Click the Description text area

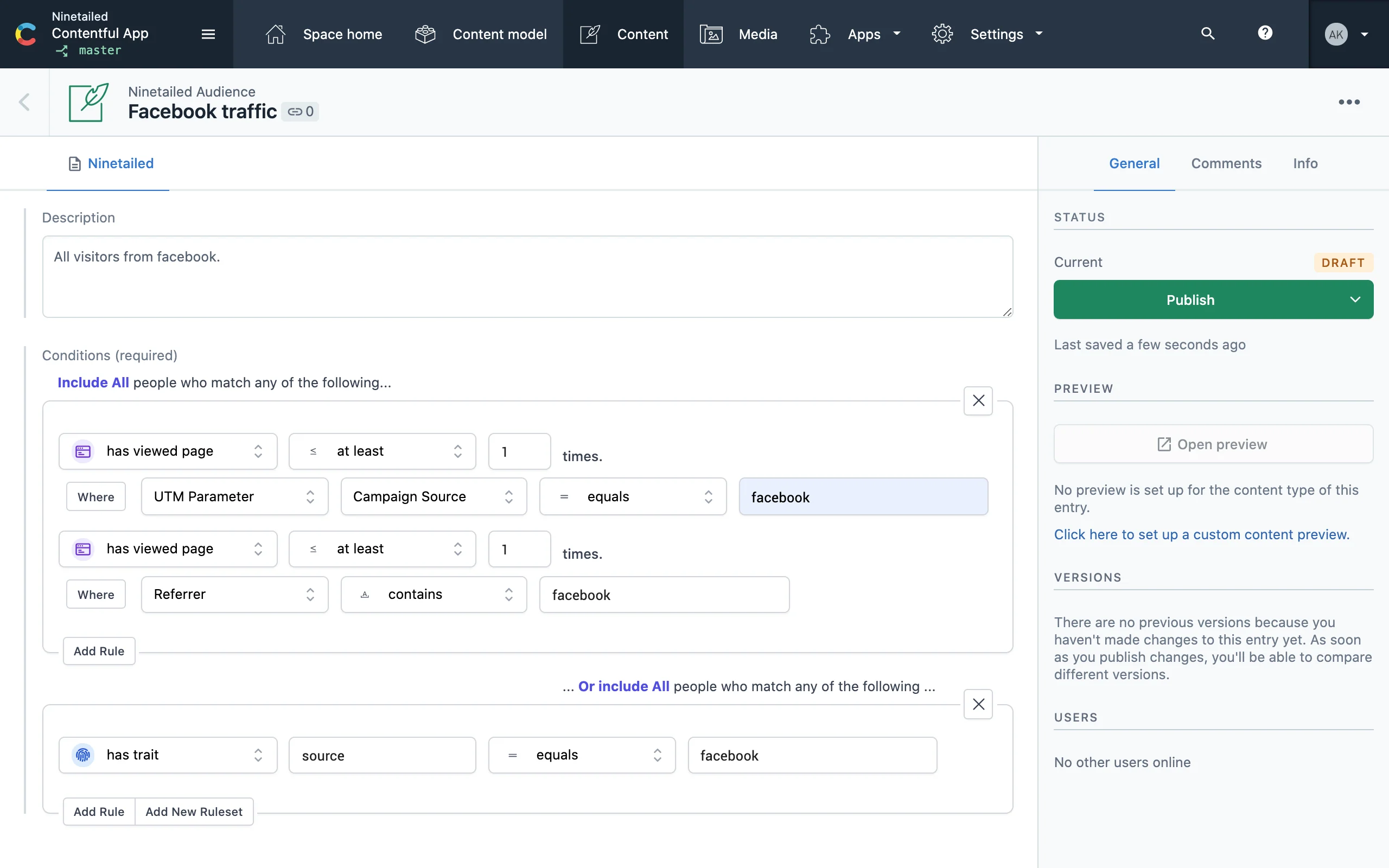(527, 277)
